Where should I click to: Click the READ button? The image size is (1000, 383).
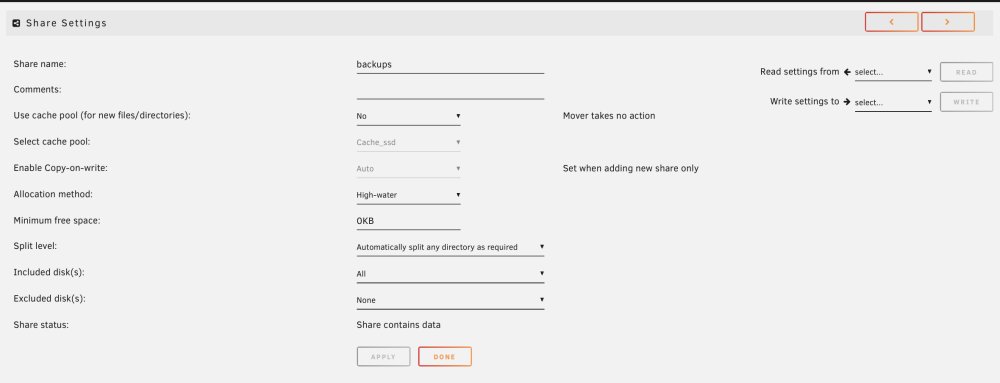(966, 72)
